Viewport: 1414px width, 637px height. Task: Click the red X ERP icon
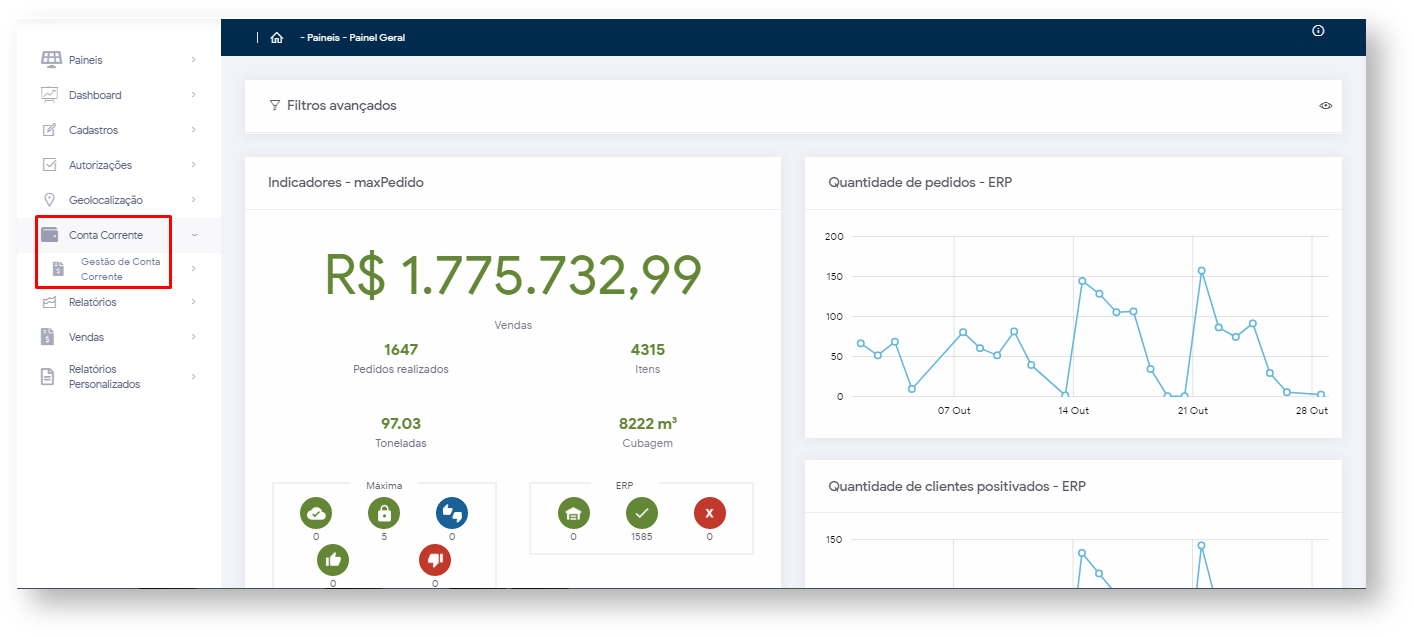click(710, 514)
